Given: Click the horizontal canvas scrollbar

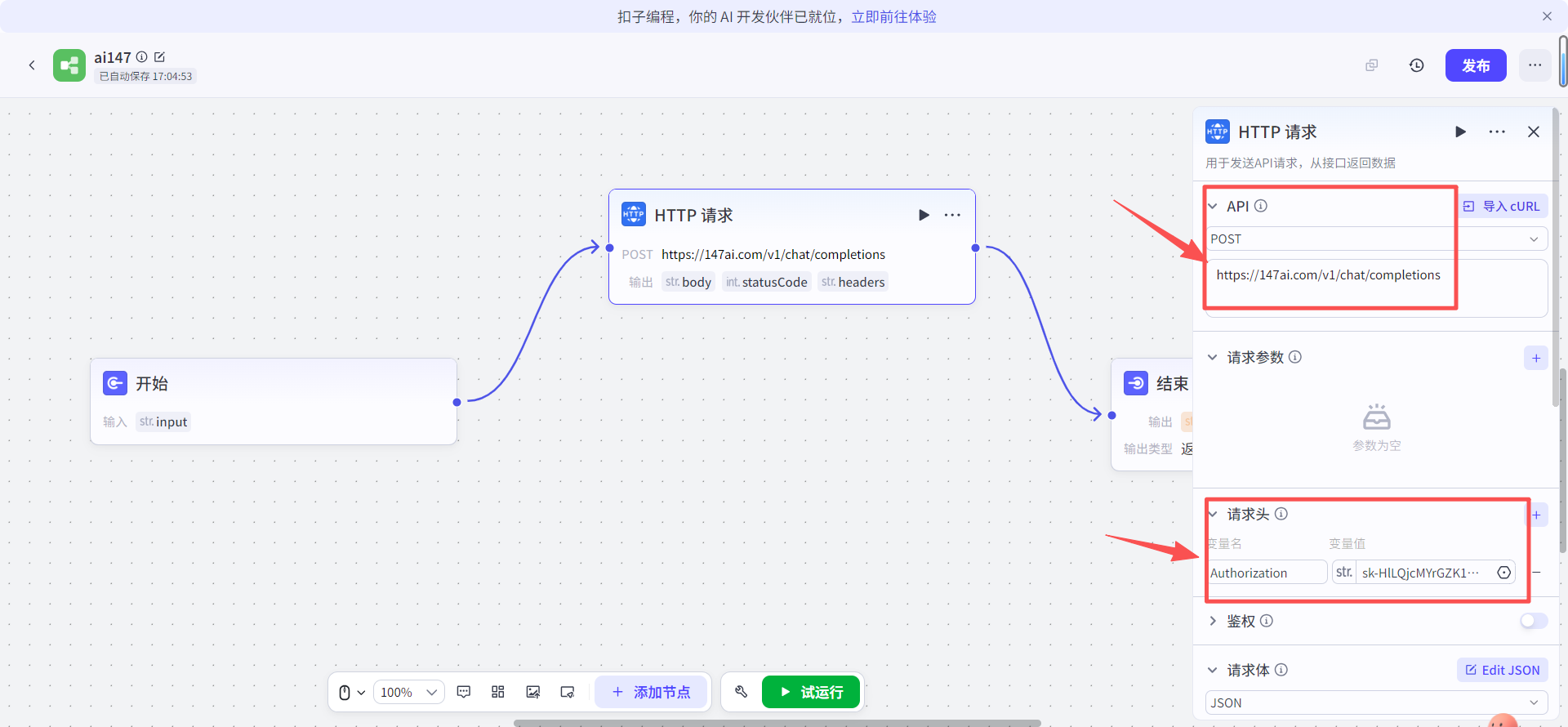Looking at the screenshot, I should click(777, 723).
